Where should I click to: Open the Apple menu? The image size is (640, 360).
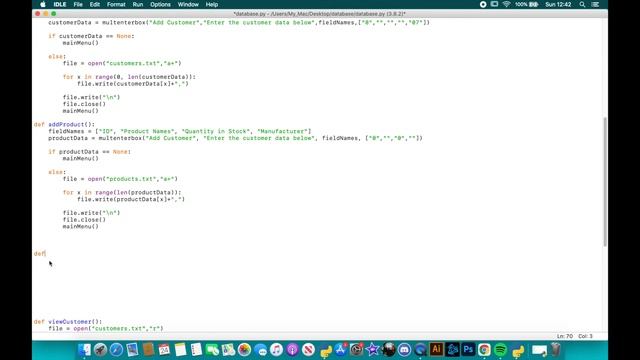click(43, 4)
